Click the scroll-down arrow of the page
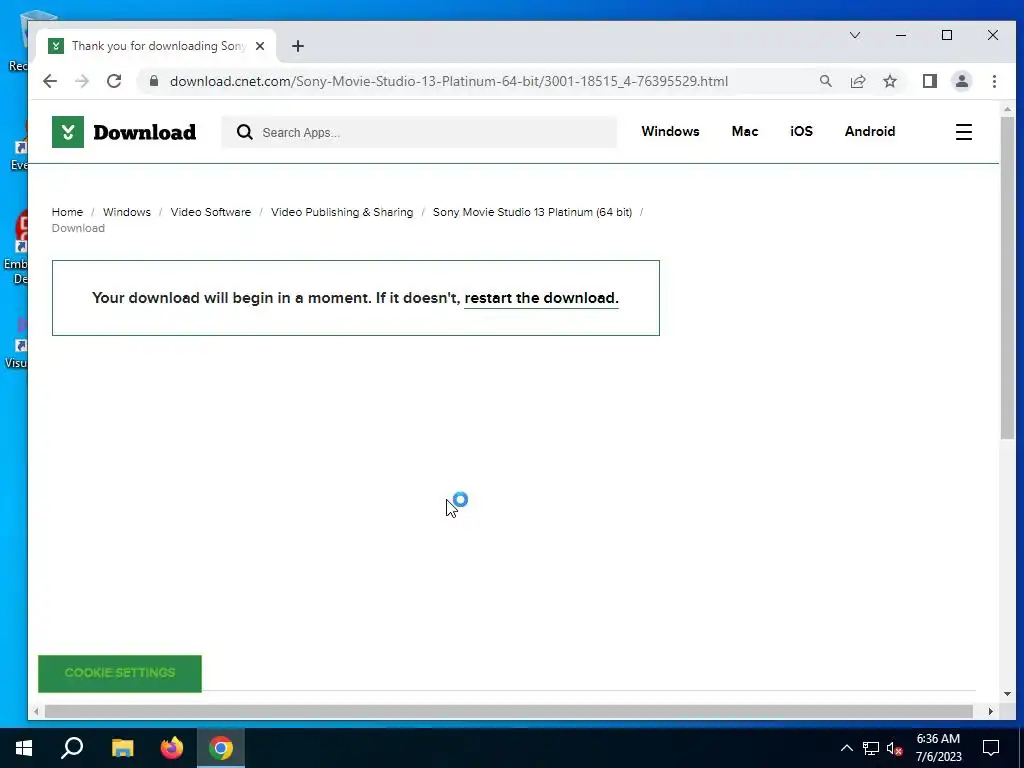The height and width of the screenshot is (768, 1024). click(1006, 694)
